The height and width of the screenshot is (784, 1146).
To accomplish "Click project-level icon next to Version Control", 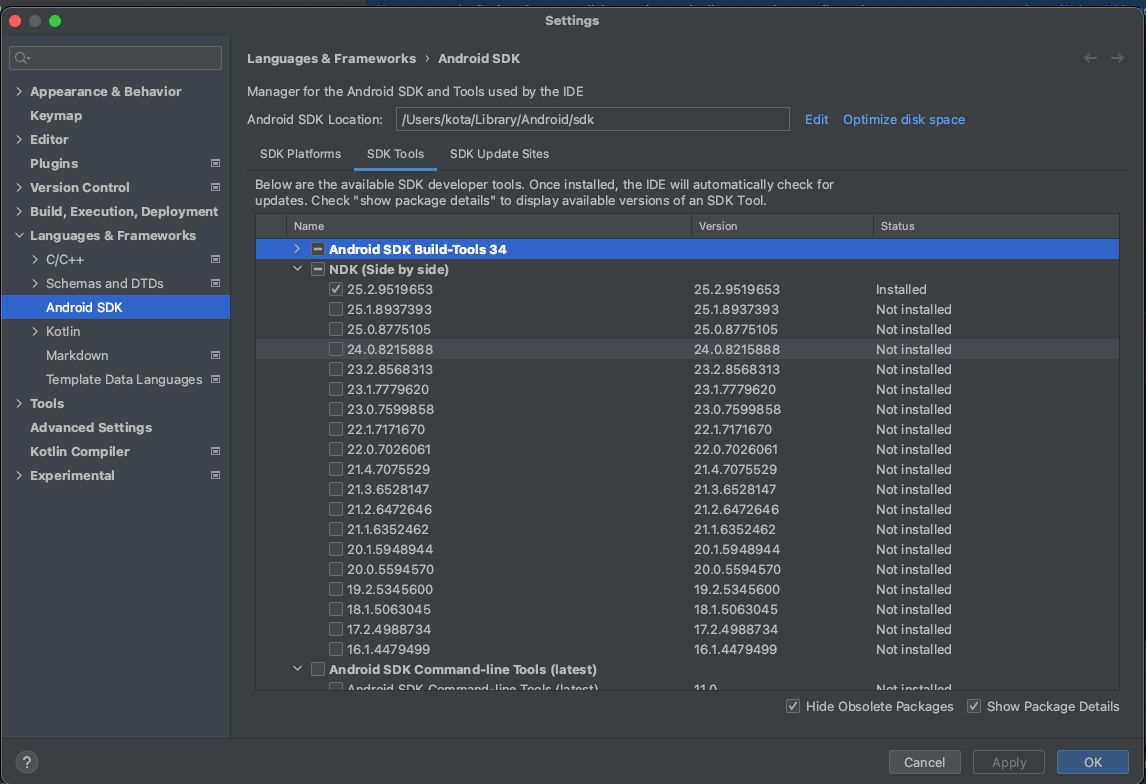I will point(216,187).
